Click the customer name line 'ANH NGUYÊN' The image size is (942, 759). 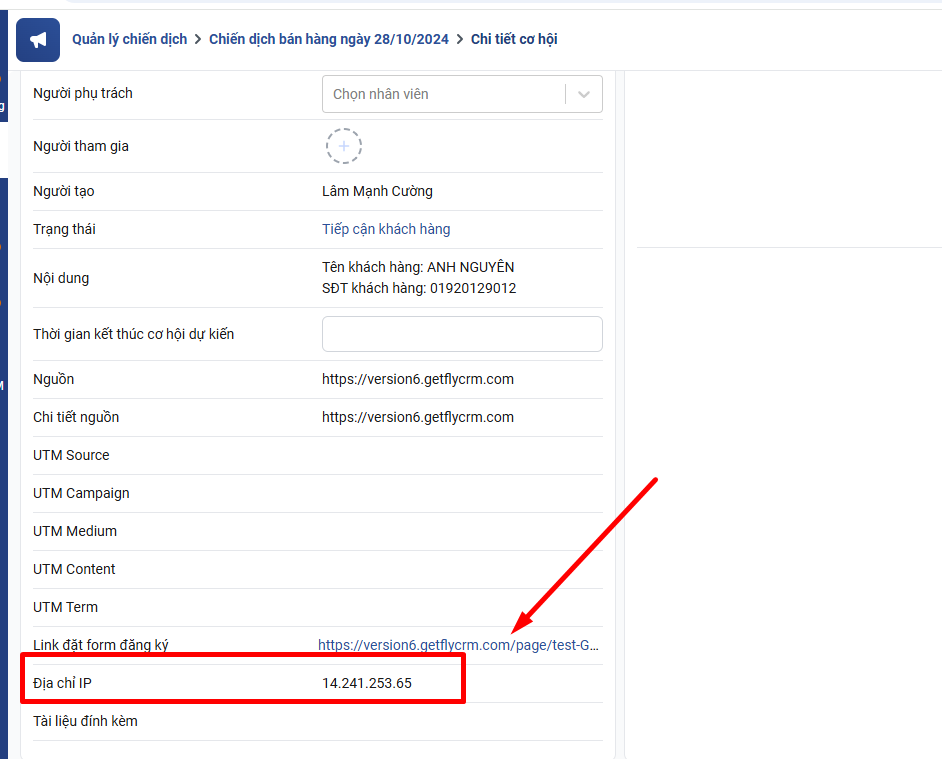418,267
